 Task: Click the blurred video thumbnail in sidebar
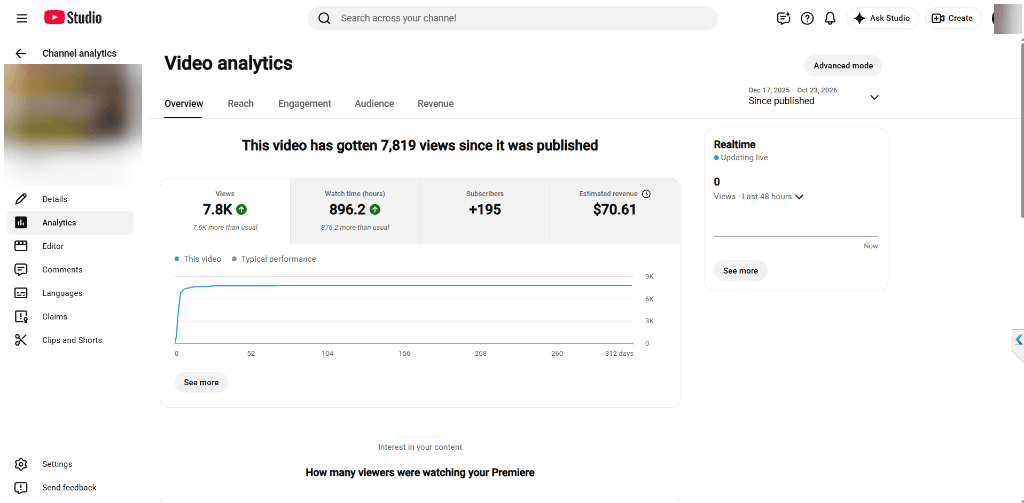[73, 124]
